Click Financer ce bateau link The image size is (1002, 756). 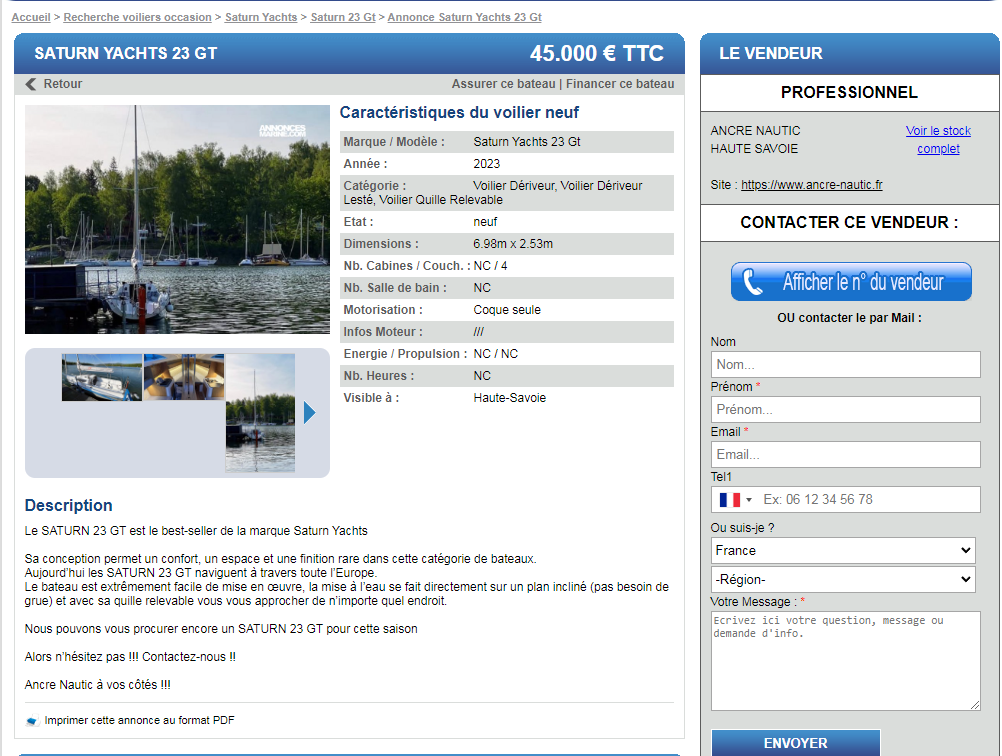620,84
